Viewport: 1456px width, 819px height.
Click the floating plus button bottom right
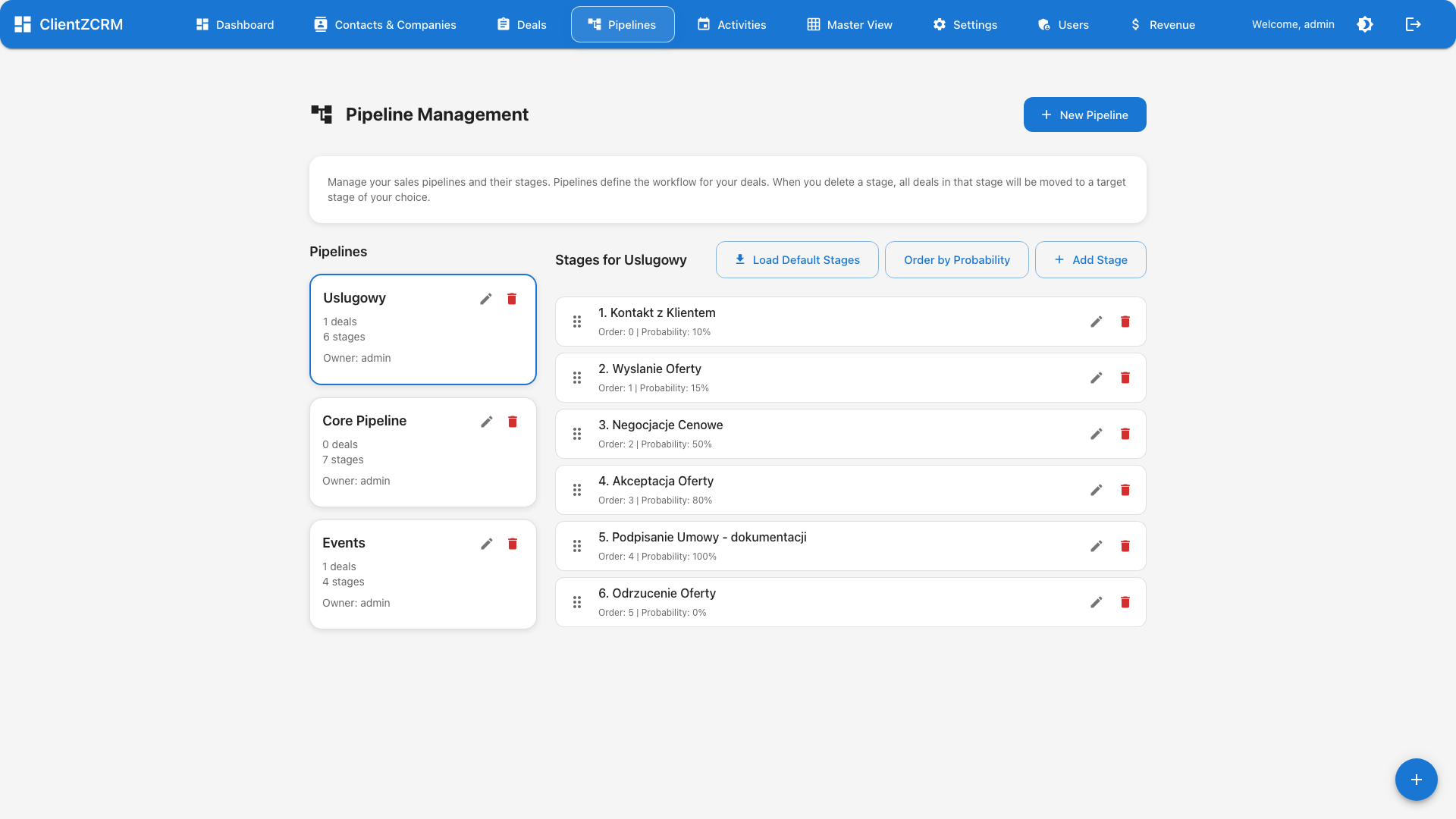1417,780
